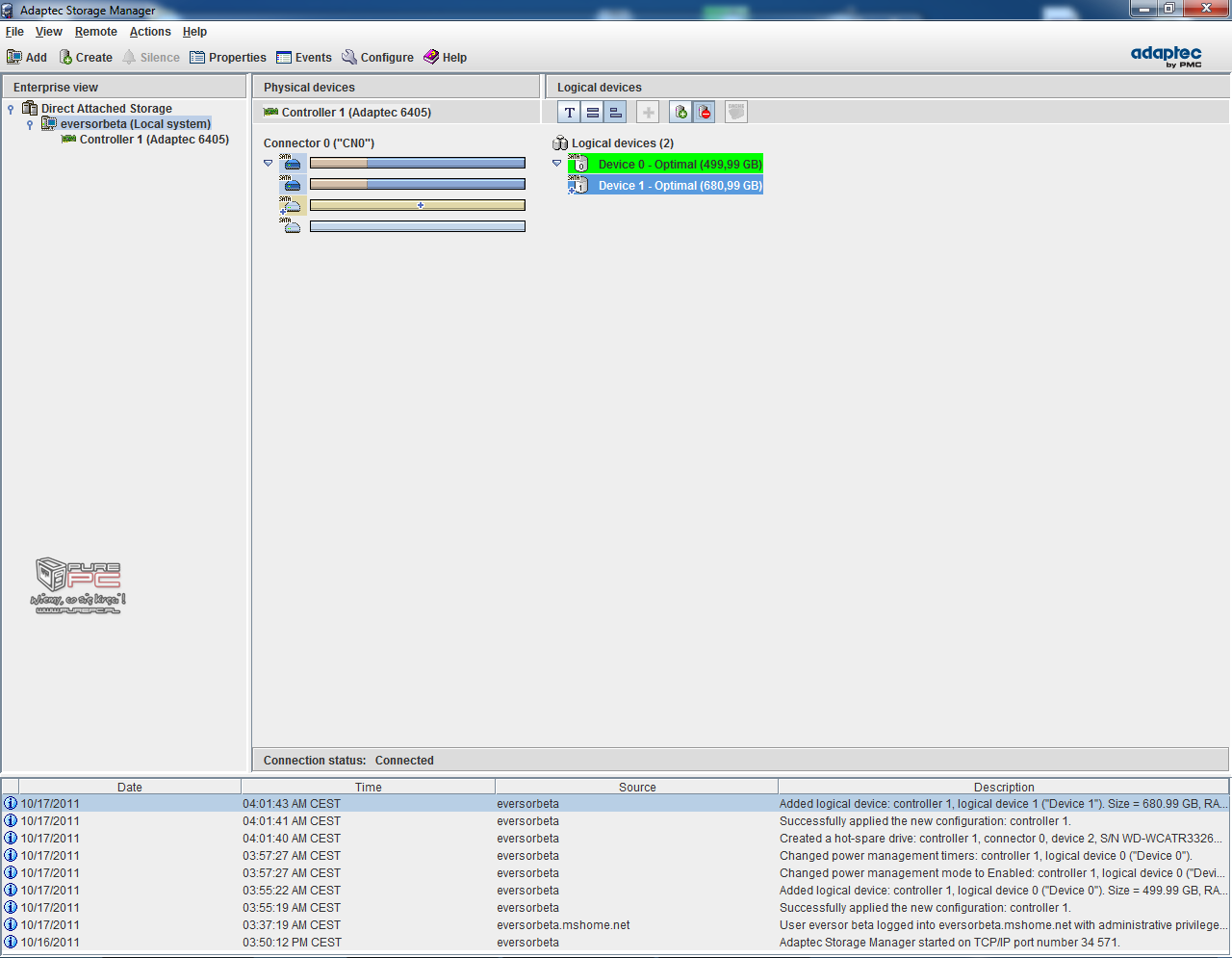Screen dimensions: 1232x958
Task: Select eversorbeta (Local system) tree item
Action: tap(136, 124)
